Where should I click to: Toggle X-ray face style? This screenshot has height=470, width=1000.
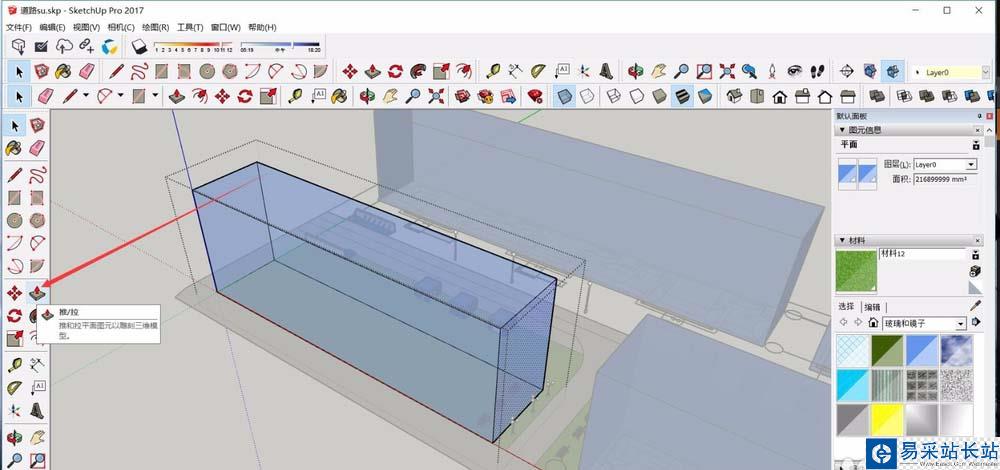pyautogui.click(x=565, y=96)
